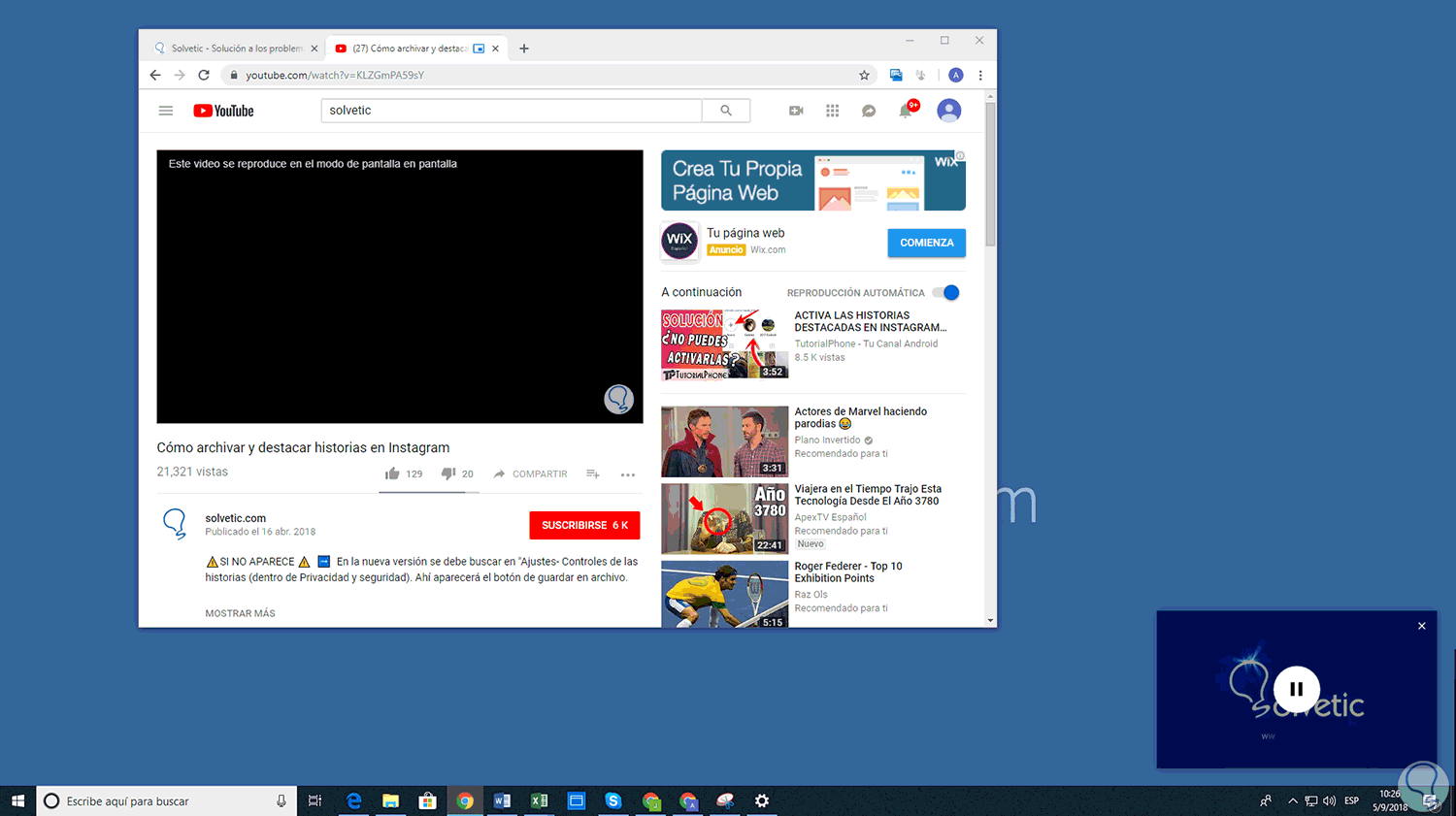Add video to playlist icon
Screen dimensions: 1456x816
tap(593, 473)
